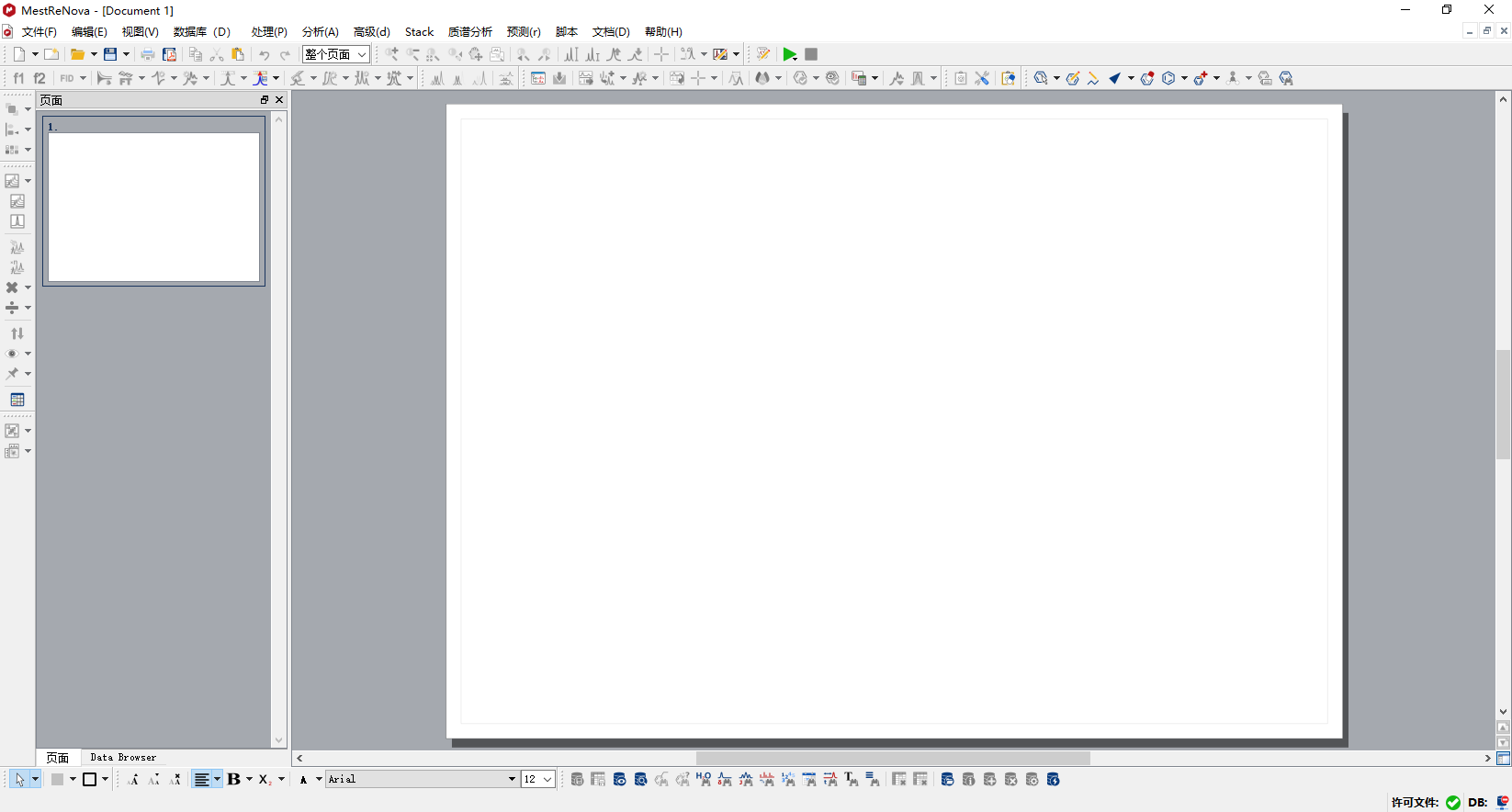Toggle Bold text formatting

[x=233, y=780]
